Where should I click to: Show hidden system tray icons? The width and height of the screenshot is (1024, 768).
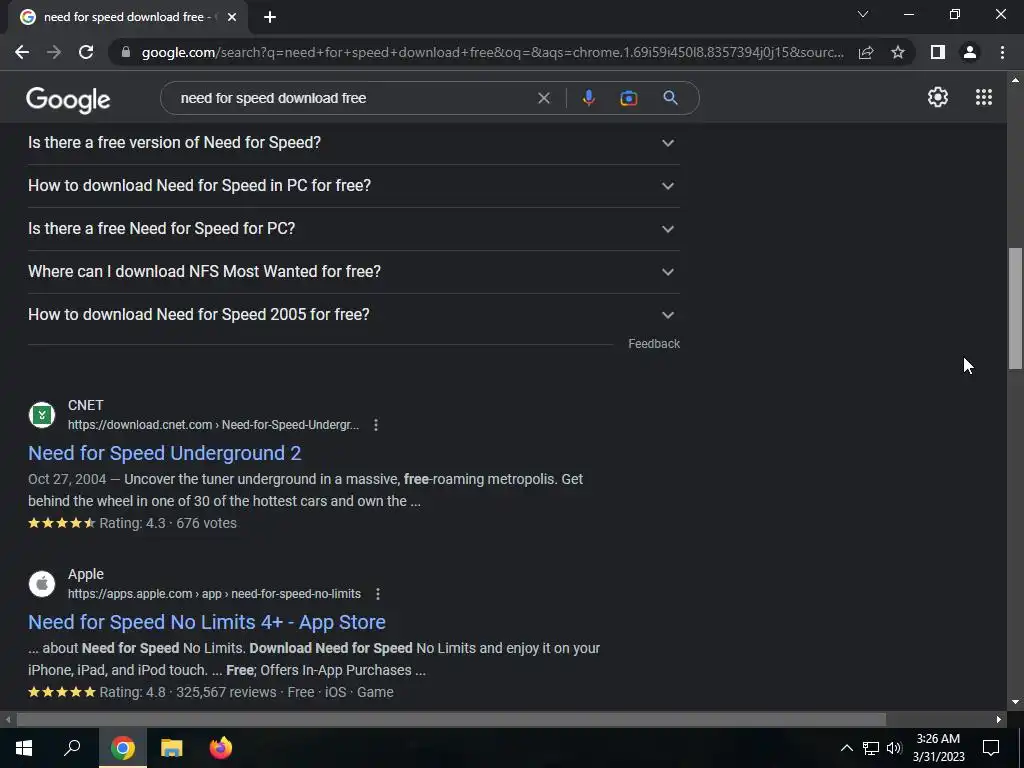click(846, 748)
